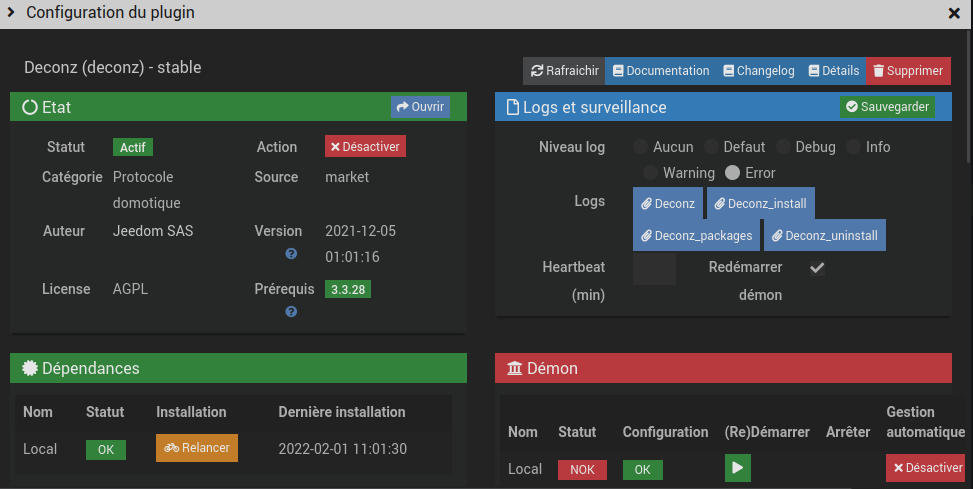The width and height of the screenshot is (973, 489).
Task: Open the plugin Changelog
Action: point(759,71)
